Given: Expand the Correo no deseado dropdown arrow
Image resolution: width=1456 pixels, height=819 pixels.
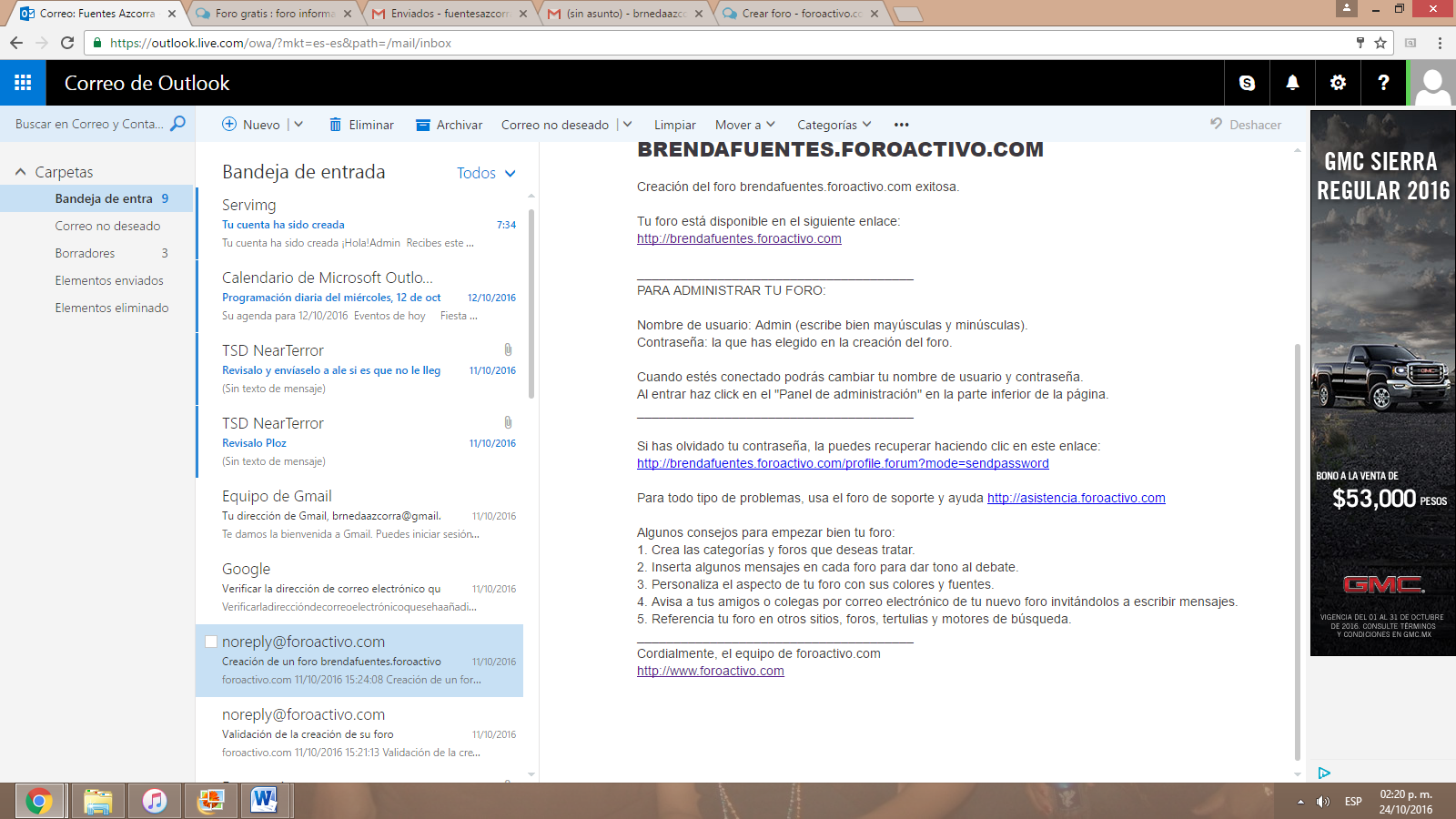Looking at the screenshot, I should [x=627, y=125].
